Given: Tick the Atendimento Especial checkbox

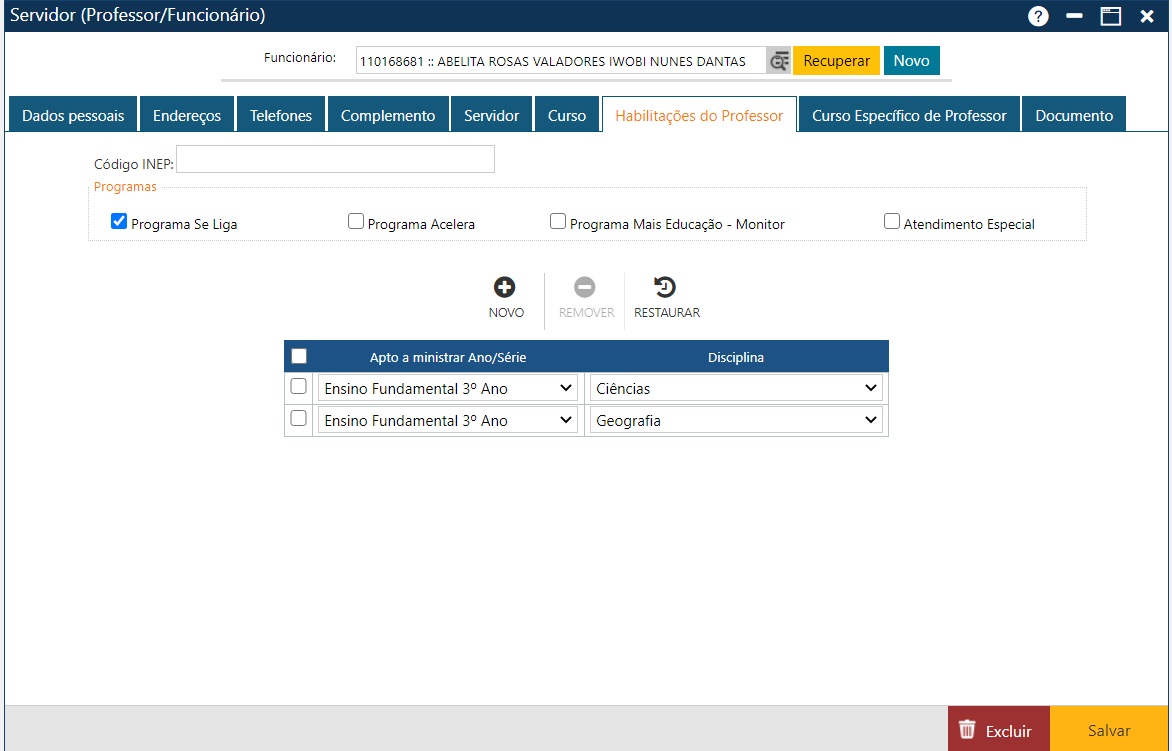Looking at the screenshot, I should click(892, 222).
